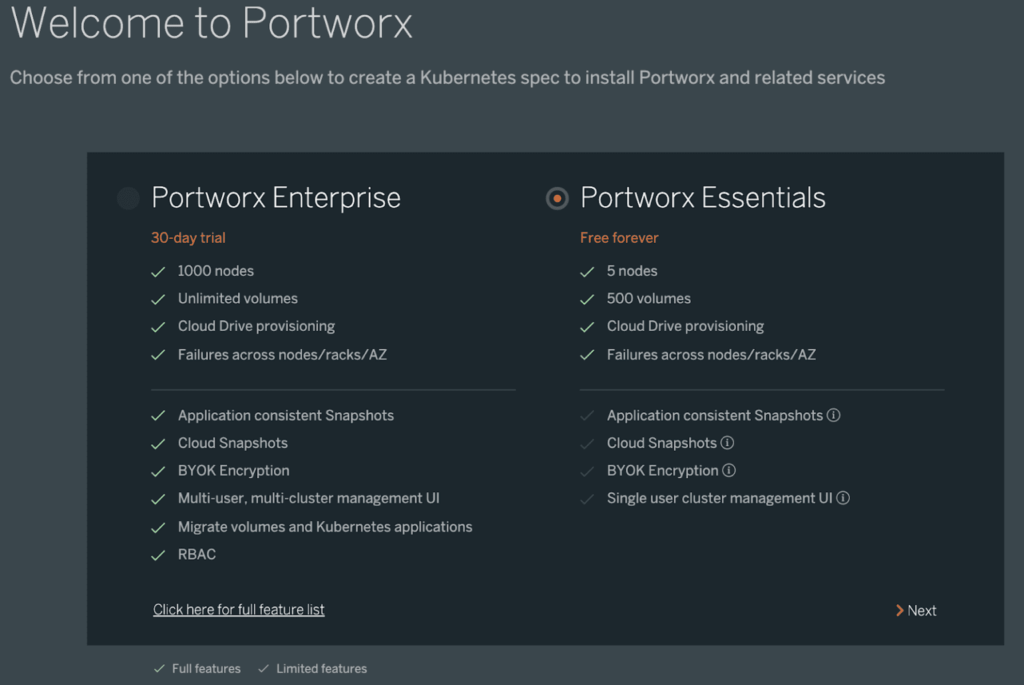This screenshot has width=1024, height=685.
Task: Click the Free forever label
Action: tap(619, 237)
